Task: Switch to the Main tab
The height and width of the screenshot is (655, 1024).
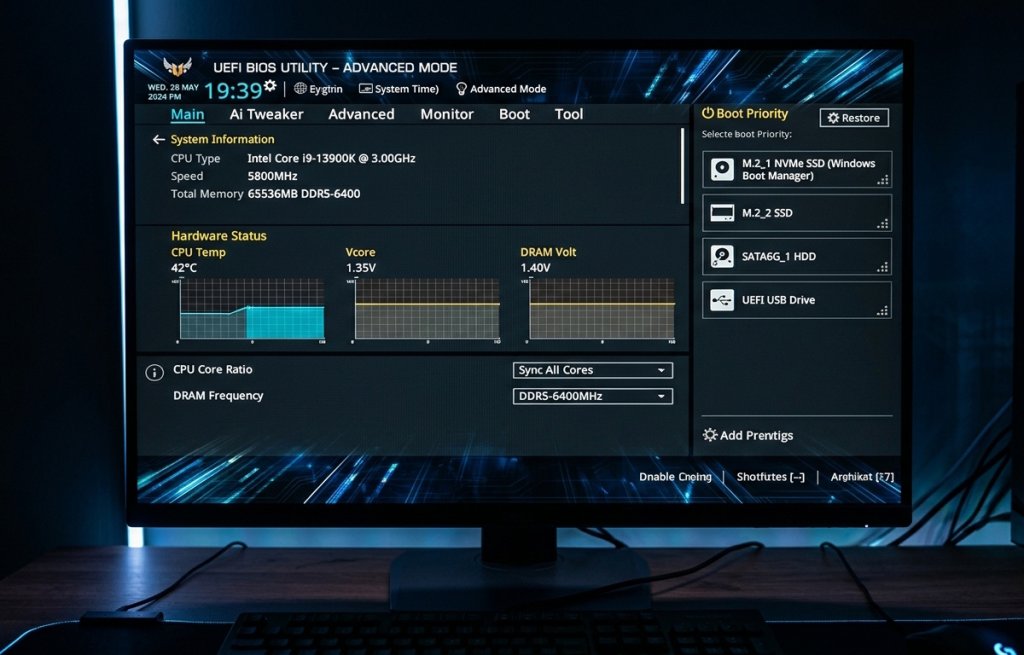Action: (x=187, y=114)
